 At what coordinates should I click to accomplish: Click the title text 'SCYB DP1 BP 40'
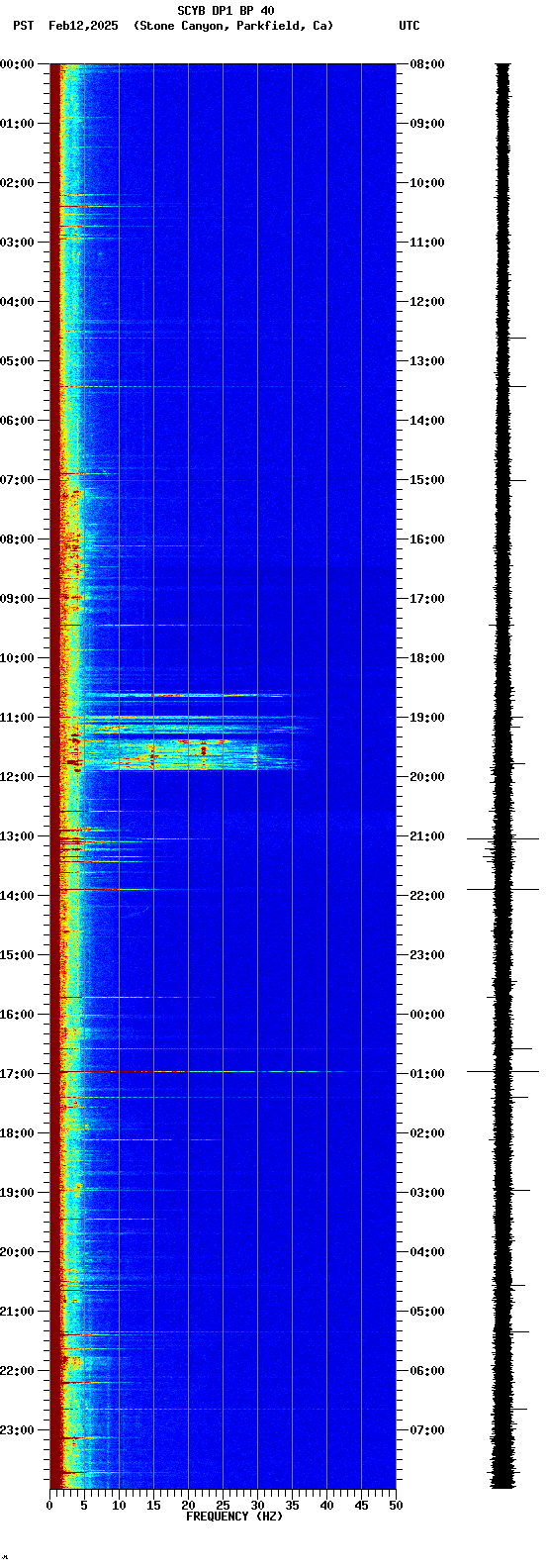click(x=226, y=11)
